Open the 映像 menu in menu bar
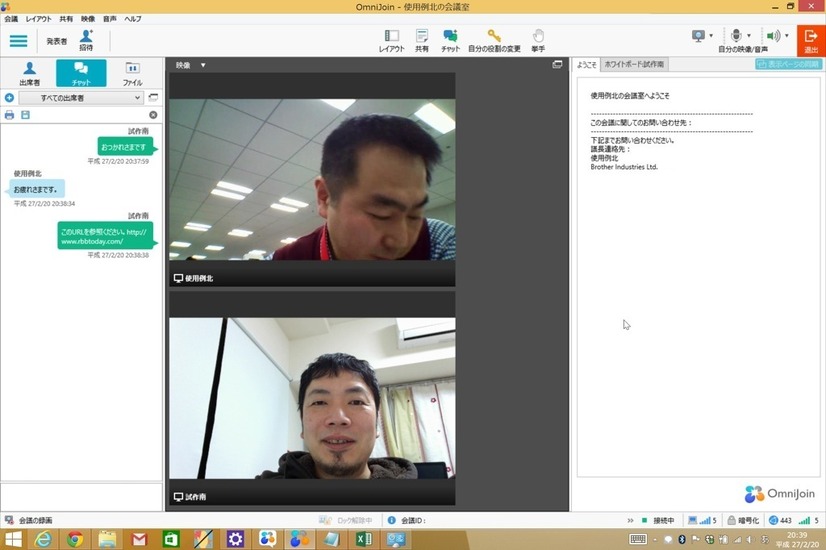 88,19
